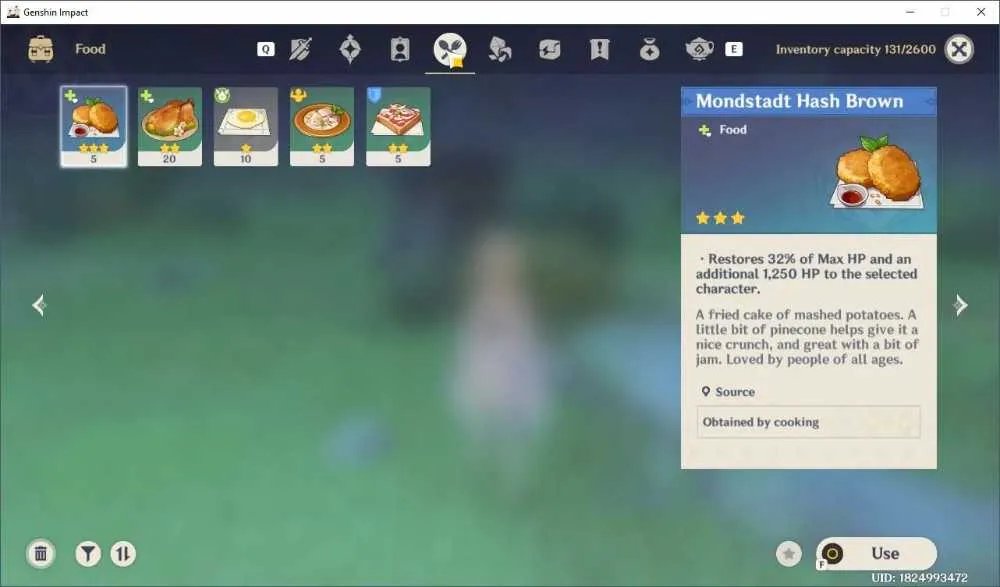Click the trash can delete icon
Viewport: 1000px width, 587px height.
(x=41, y=553)
